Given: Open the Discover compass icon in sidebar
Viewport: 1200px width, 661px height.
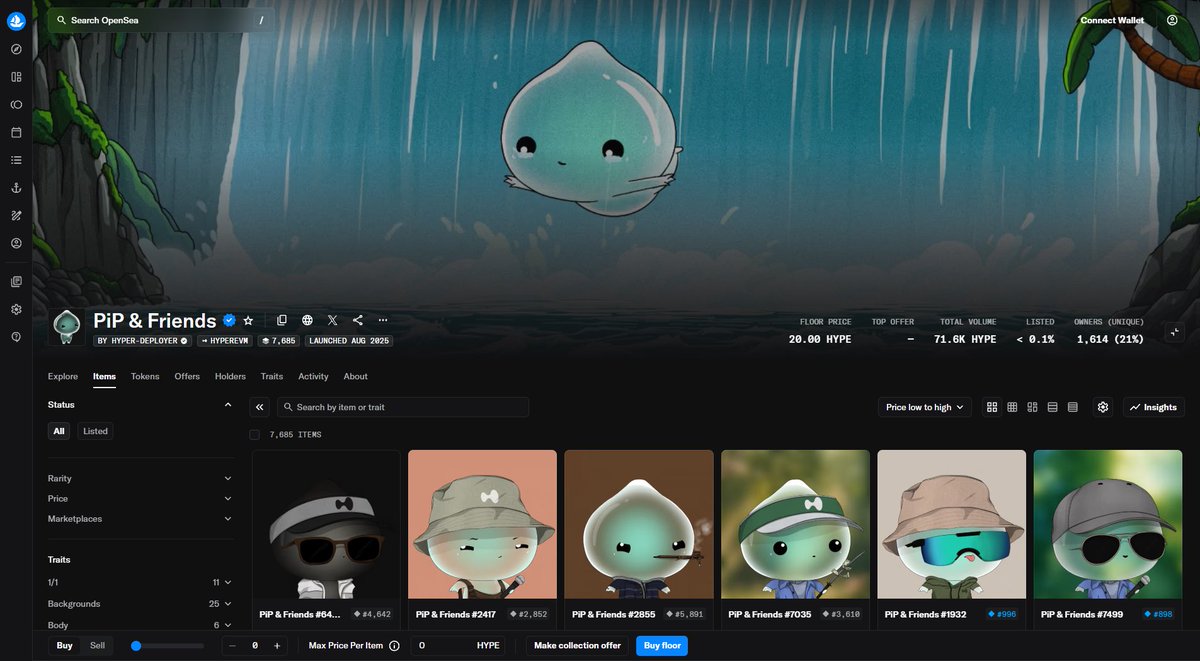Looking at the screenshot, I should point(16,49).
